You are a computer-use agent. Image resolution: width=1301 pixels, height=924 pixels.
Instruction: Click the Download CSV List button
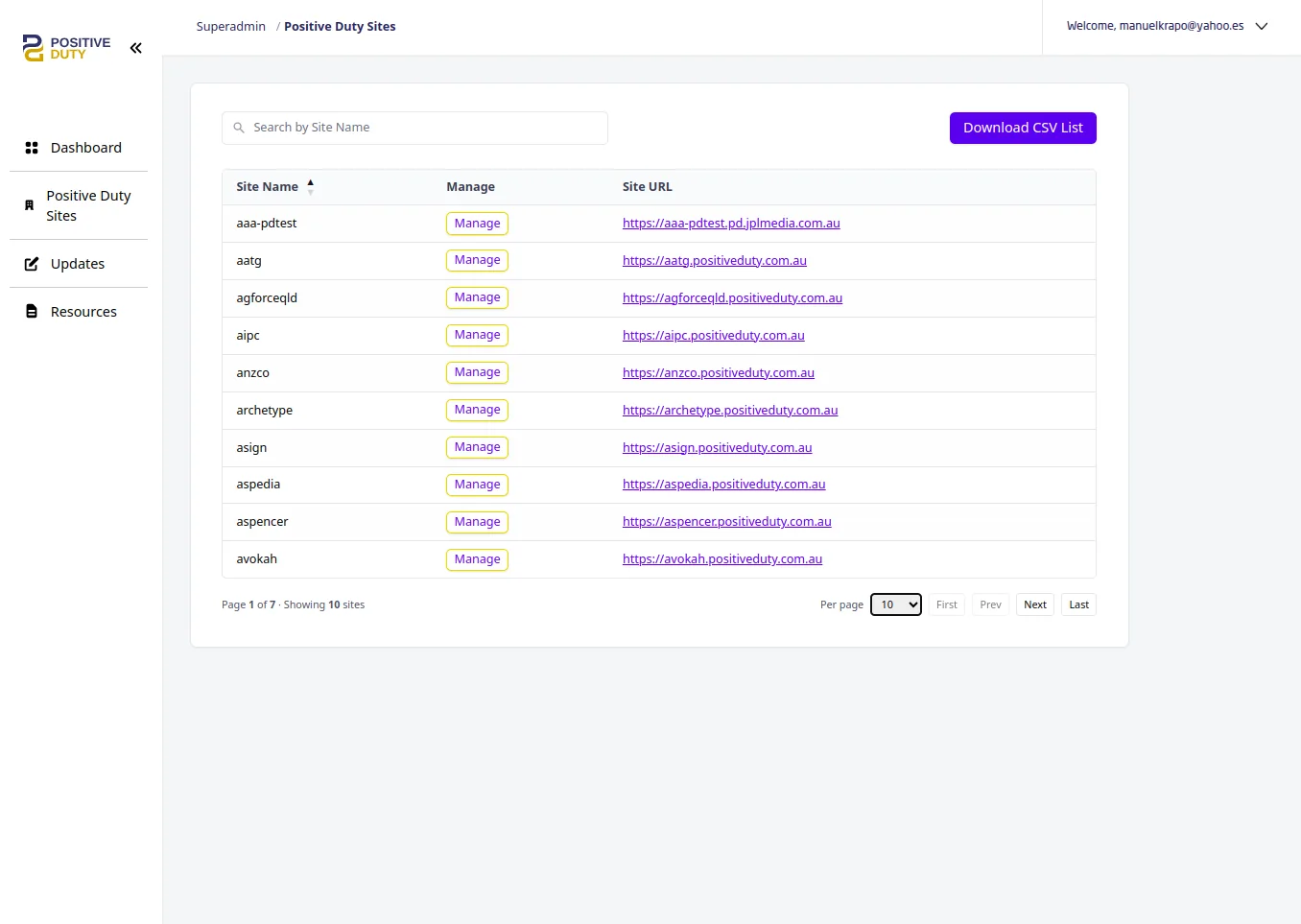click(x=1023, y=128)
